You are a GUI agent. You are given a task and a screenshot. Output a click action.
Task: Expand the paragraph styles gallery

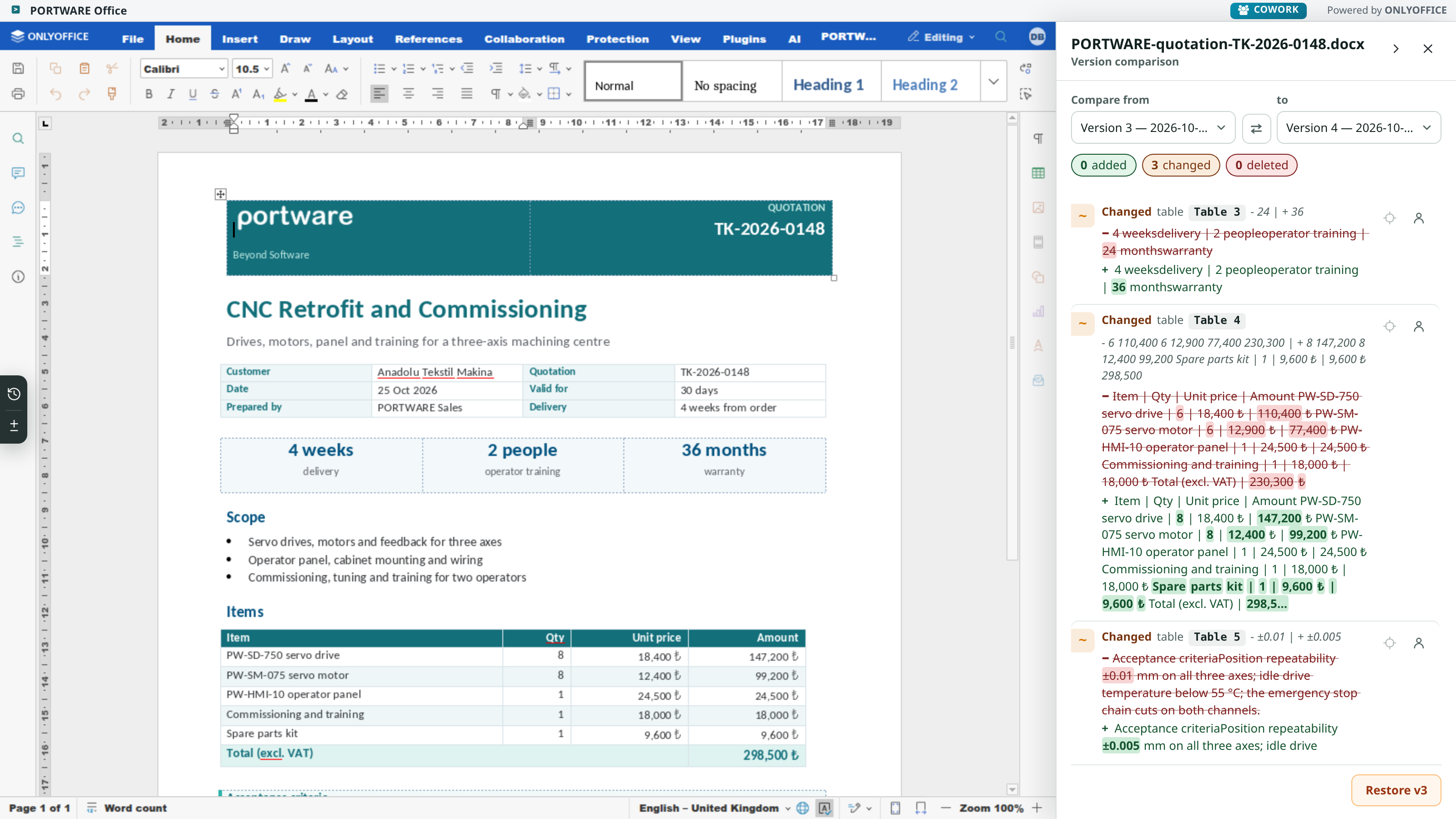click(993, 81)
